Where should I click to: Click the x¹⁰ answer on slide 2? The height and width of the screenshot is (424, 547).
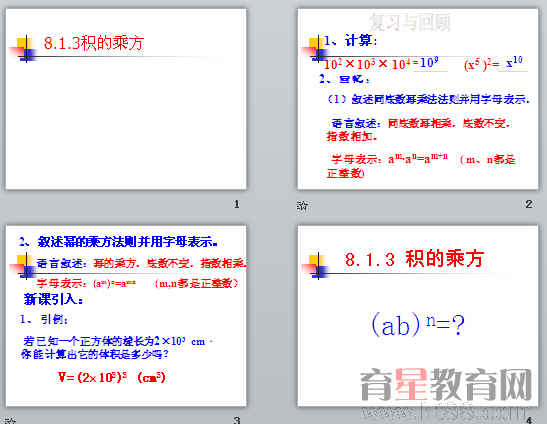tap(514, 62)
